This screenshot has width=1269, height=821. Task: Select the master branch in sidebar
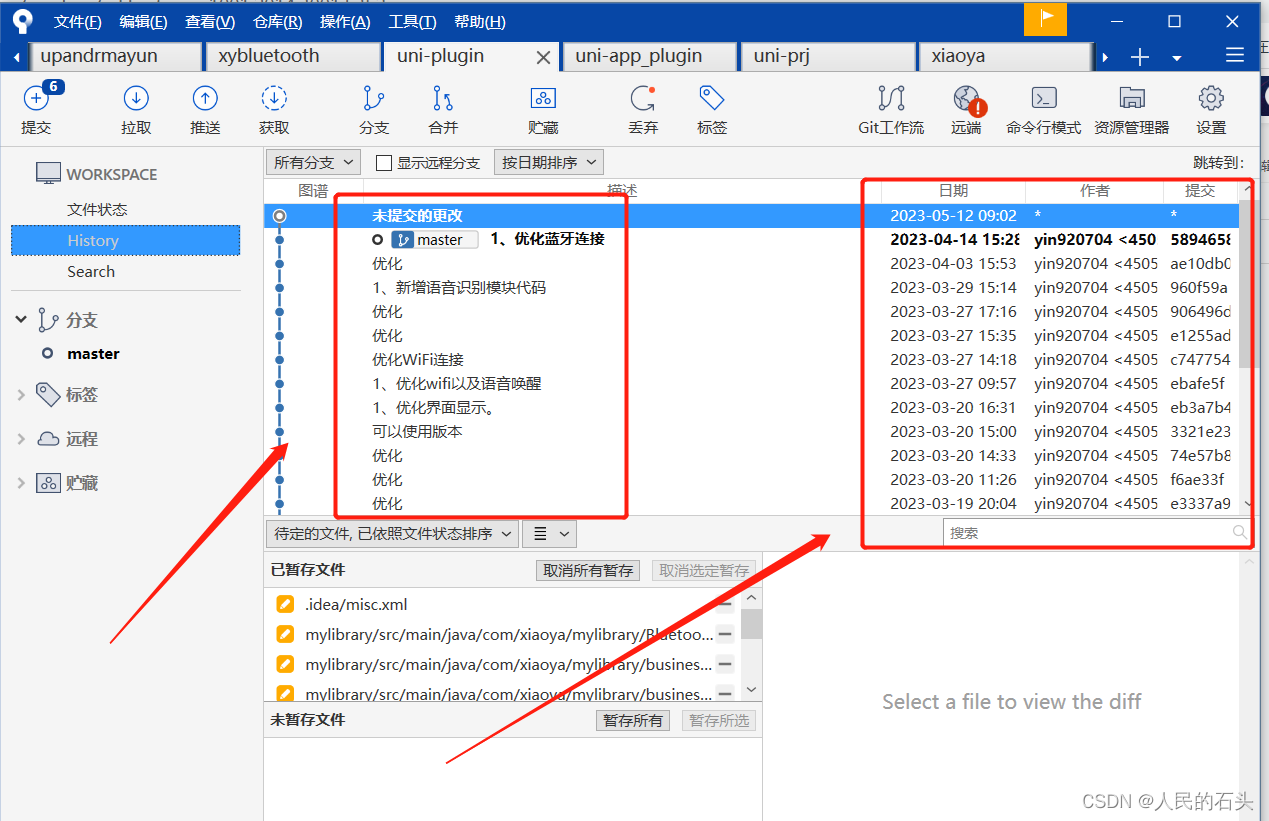click(93, 354)
